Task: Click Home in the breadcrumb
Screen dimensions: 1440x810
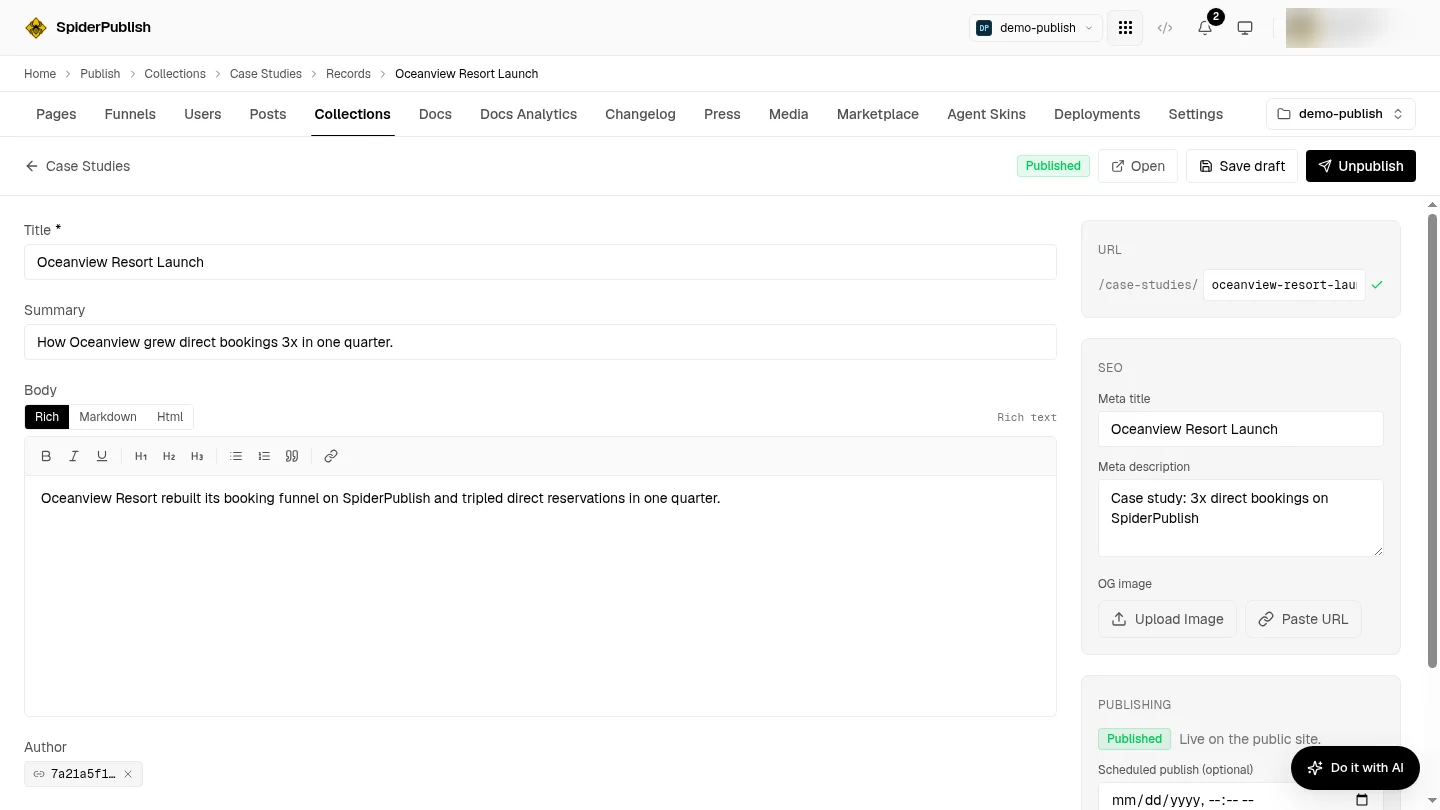Action: 40,74
